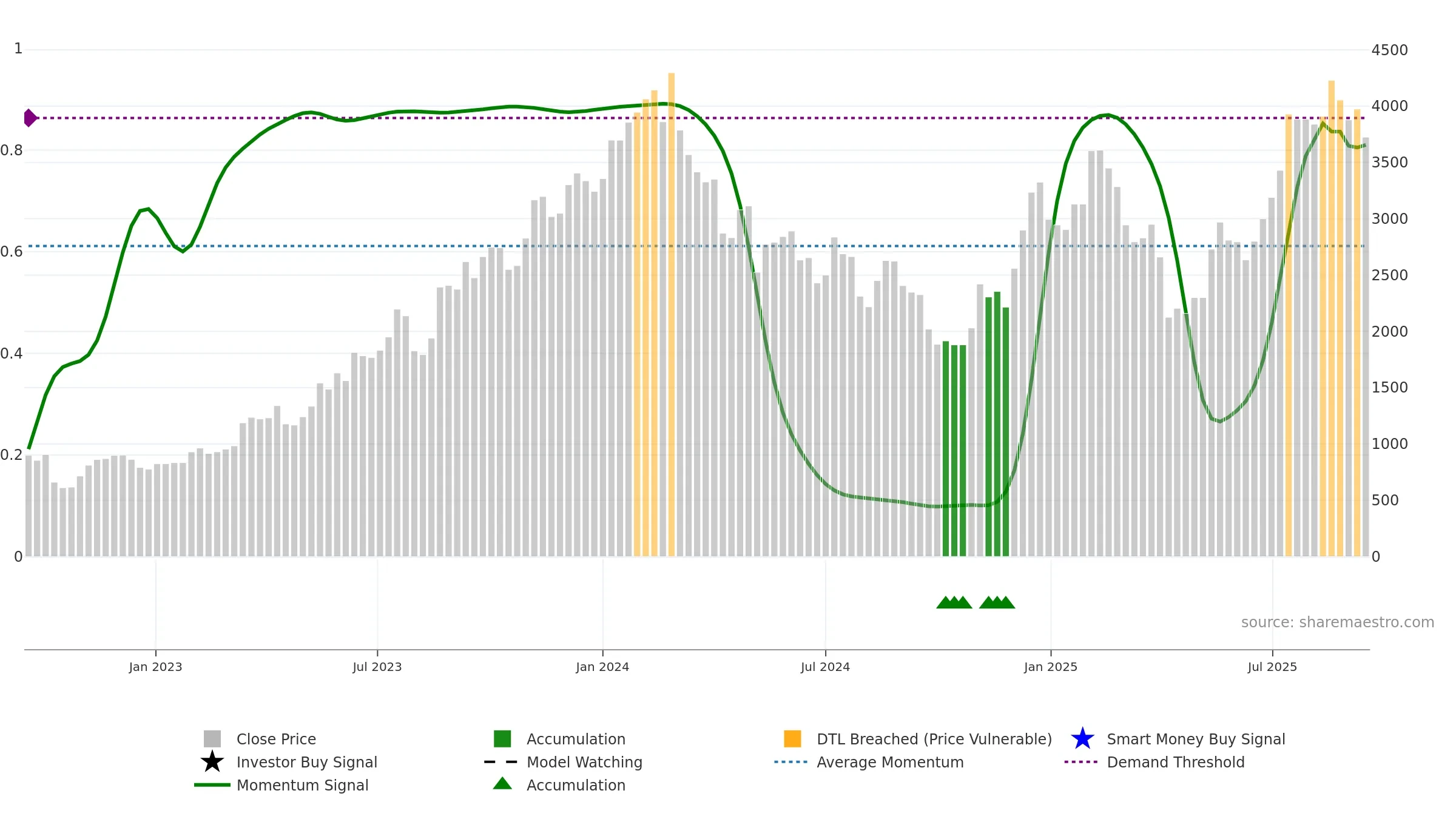Image resolution: width=1456 pixels, height=819 pixels.
Task: Click the Jan 2024 axis label
Action: [x=602, y=667]
